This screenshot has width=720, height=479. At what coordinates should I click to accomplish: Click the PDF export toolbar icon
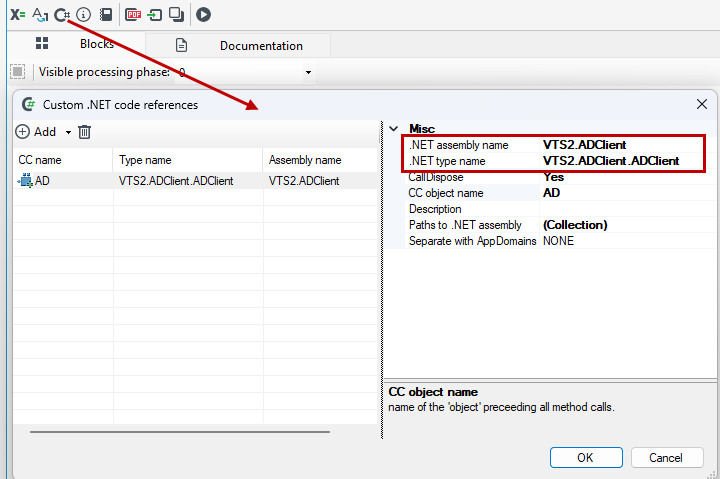tap(133, 15)
